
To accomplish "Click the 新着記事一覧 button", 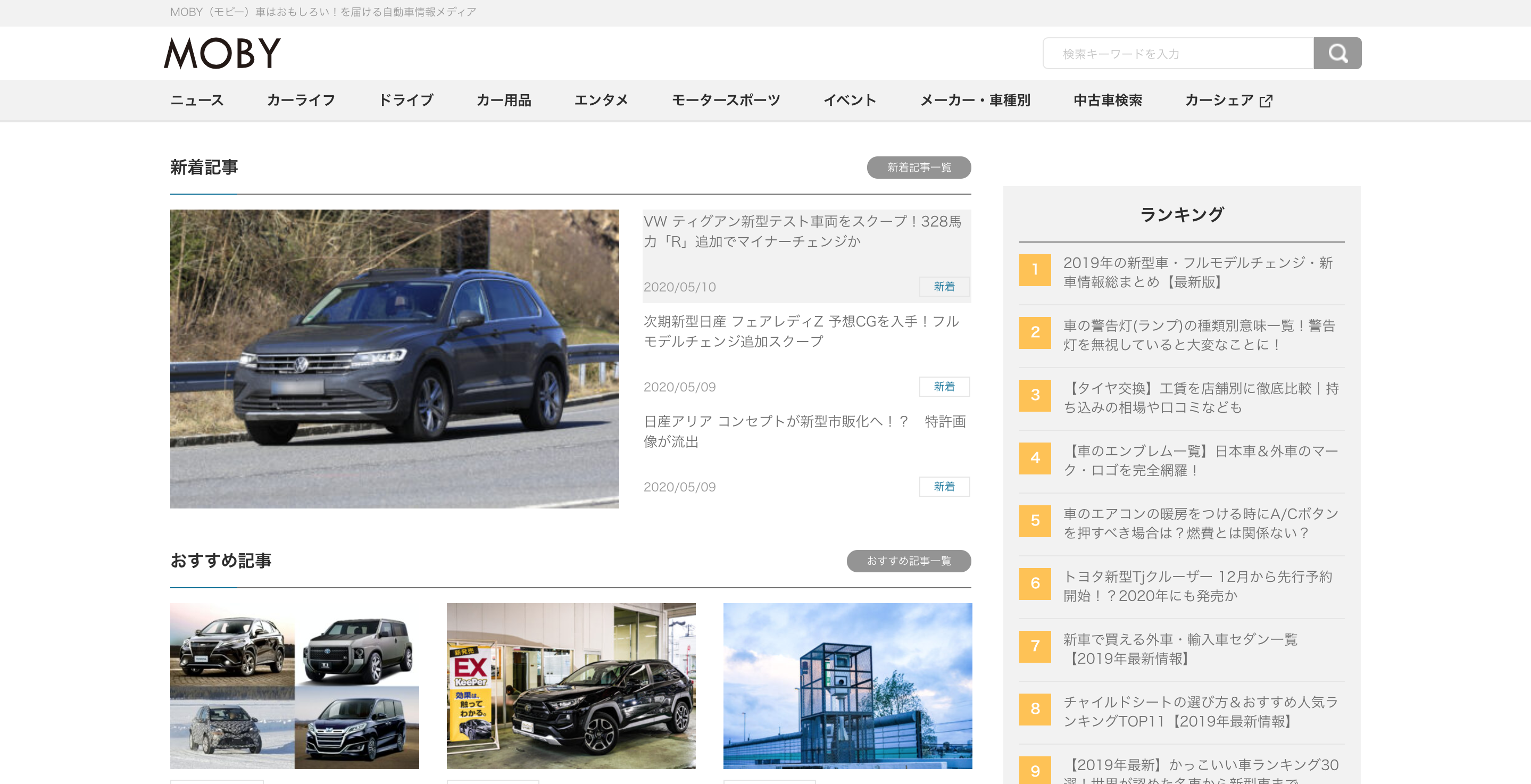I will pyautogui.click(x=919, y=168).
